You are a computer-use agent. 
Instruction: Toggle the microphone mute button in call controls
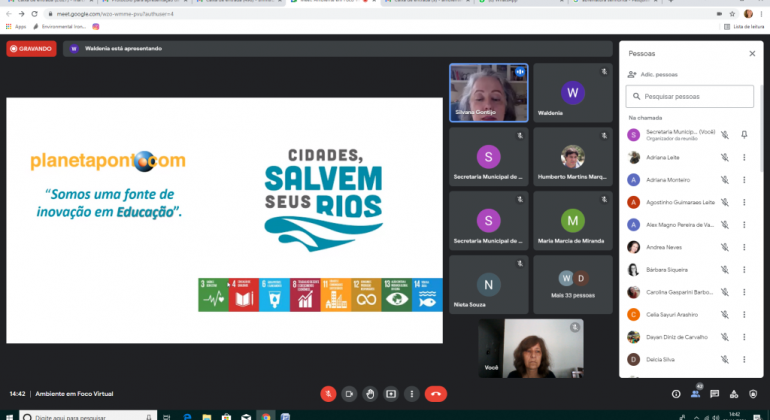(x=328, y=394)
